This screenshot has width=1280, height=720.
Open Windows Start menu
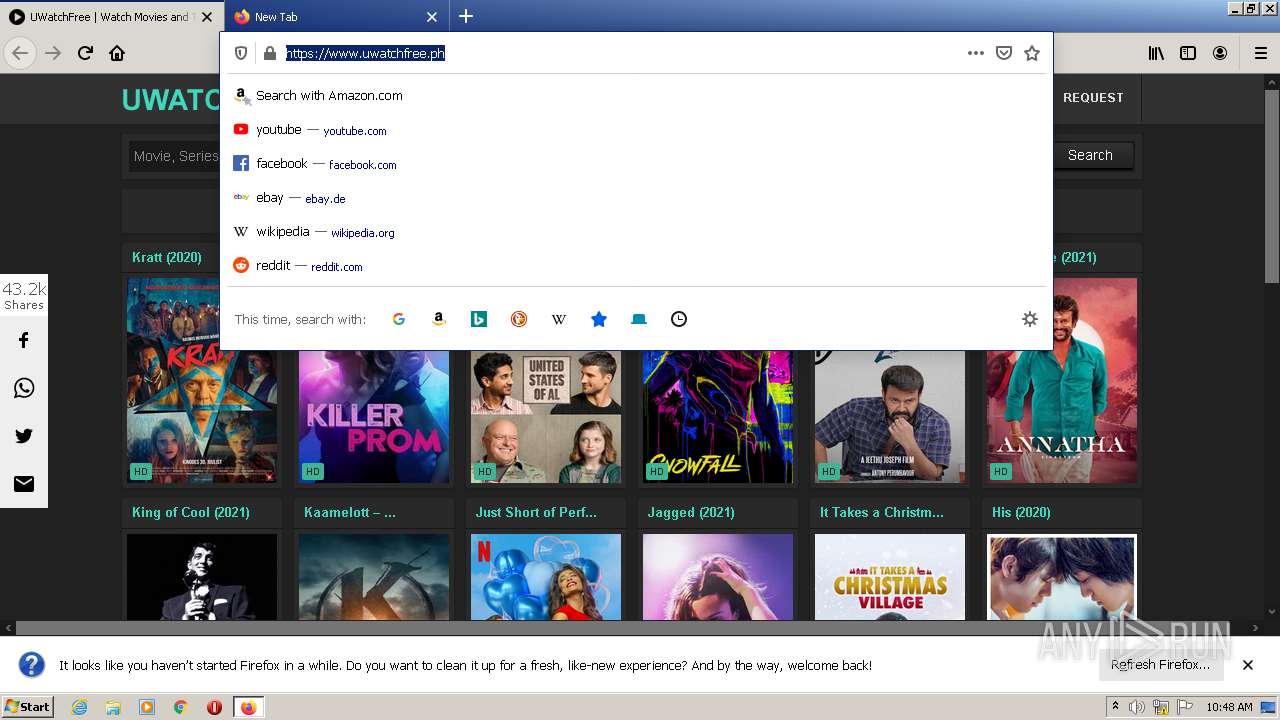(28, 707)
